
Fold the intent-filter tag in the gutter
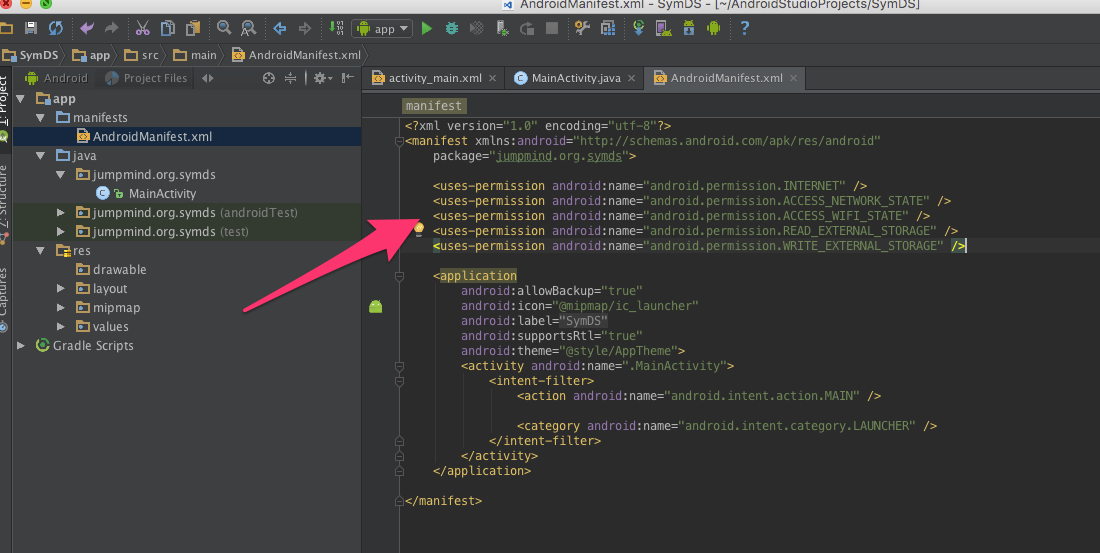click(399, 381)
